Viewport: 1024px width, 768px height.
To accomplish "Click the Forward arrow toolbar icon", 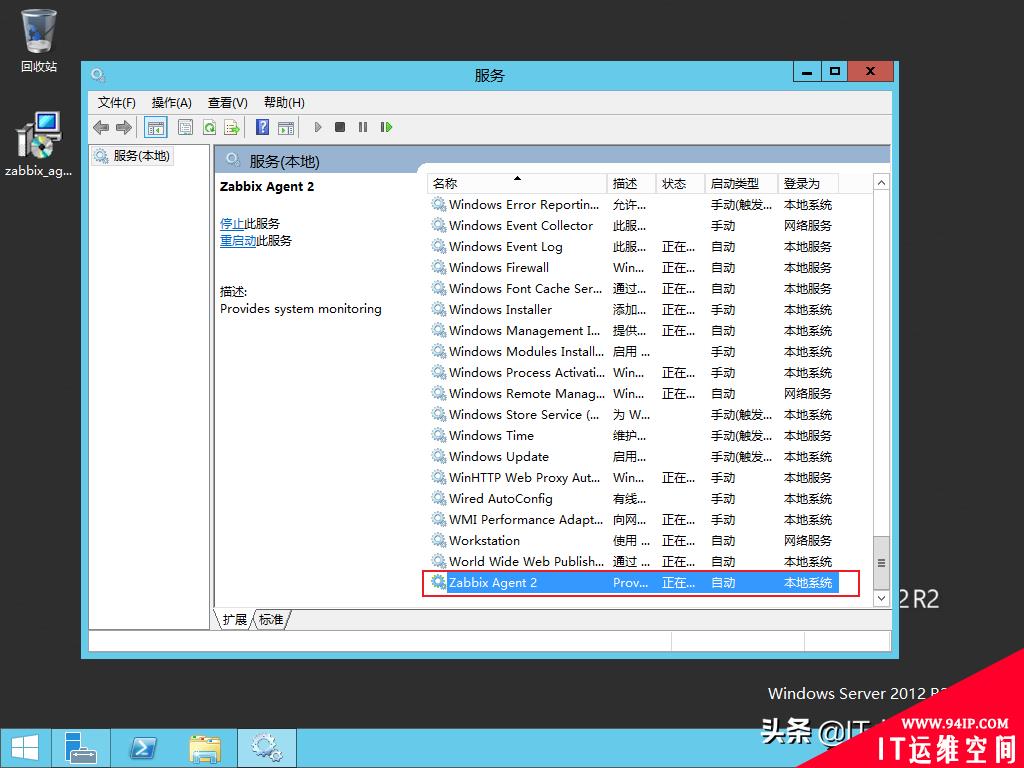I will click(123, 127).
